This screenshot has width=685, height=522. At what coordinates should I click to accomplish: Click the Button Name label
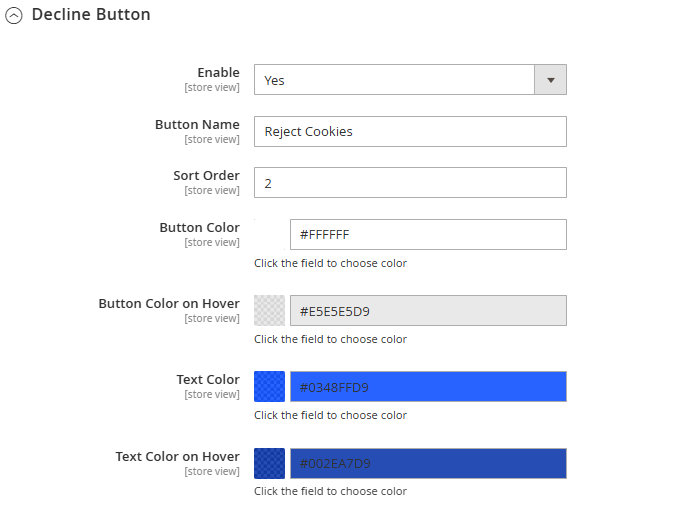point(197,124)
